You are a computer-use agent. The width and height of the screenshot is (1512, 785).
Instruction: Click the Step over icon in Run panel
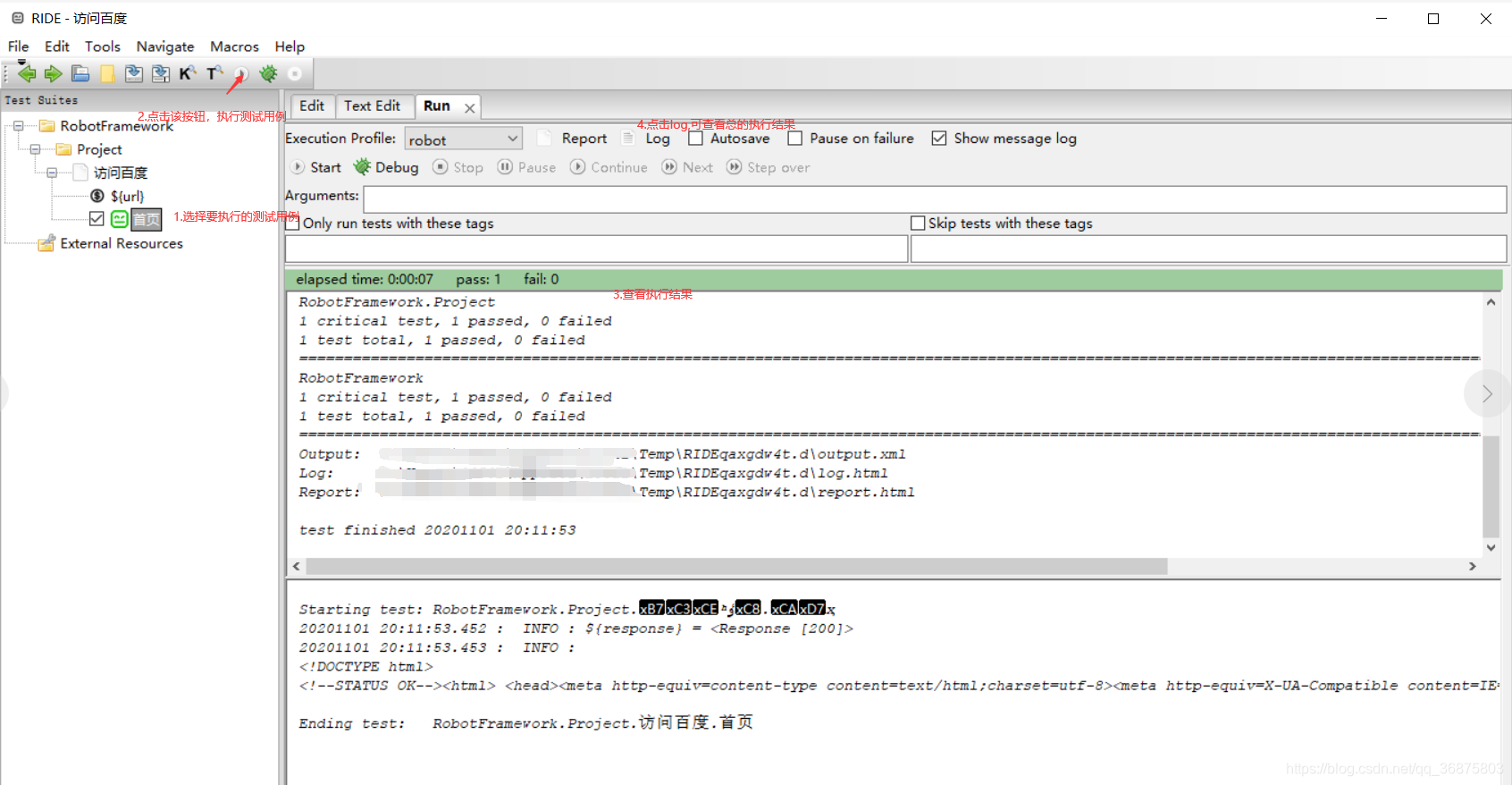click(x=735, y=167)
